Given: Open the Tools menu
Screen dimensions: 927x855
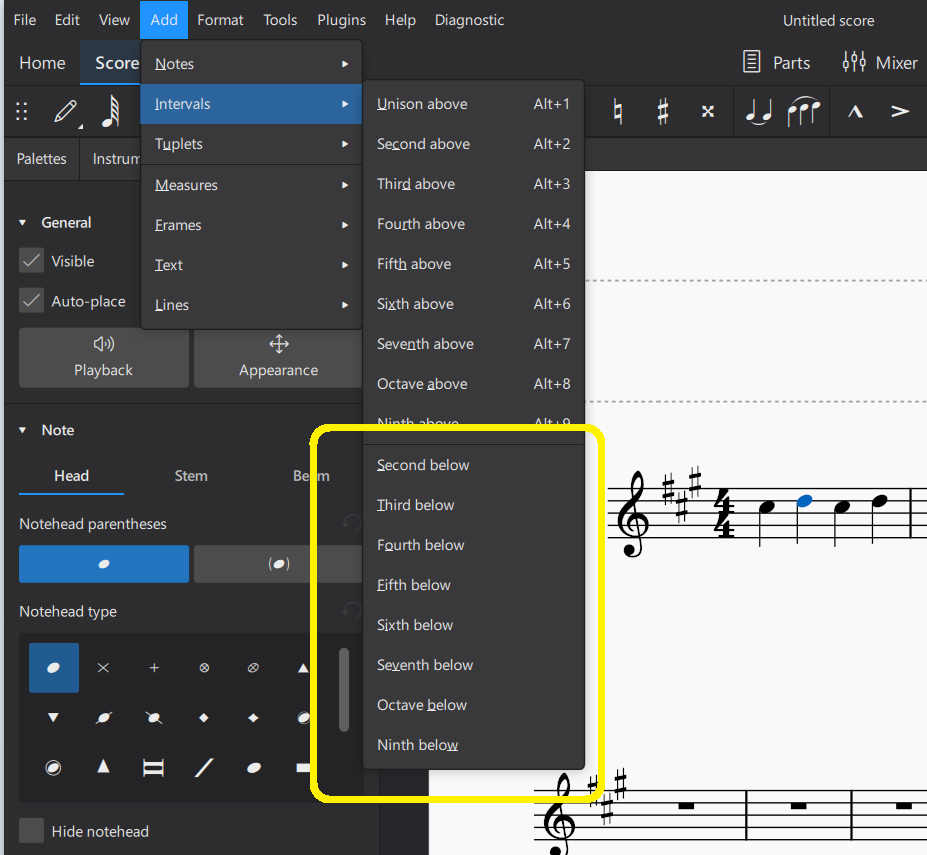Looking at the screenshot, I should tap(280, 20).
